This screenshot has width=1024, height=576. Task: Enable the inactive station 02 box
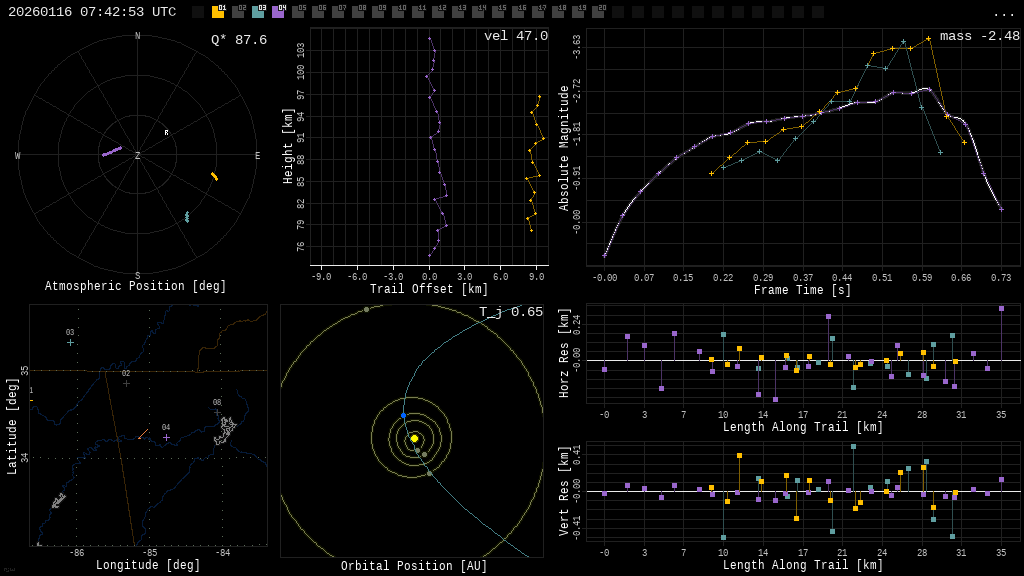[x=238, y=12]
